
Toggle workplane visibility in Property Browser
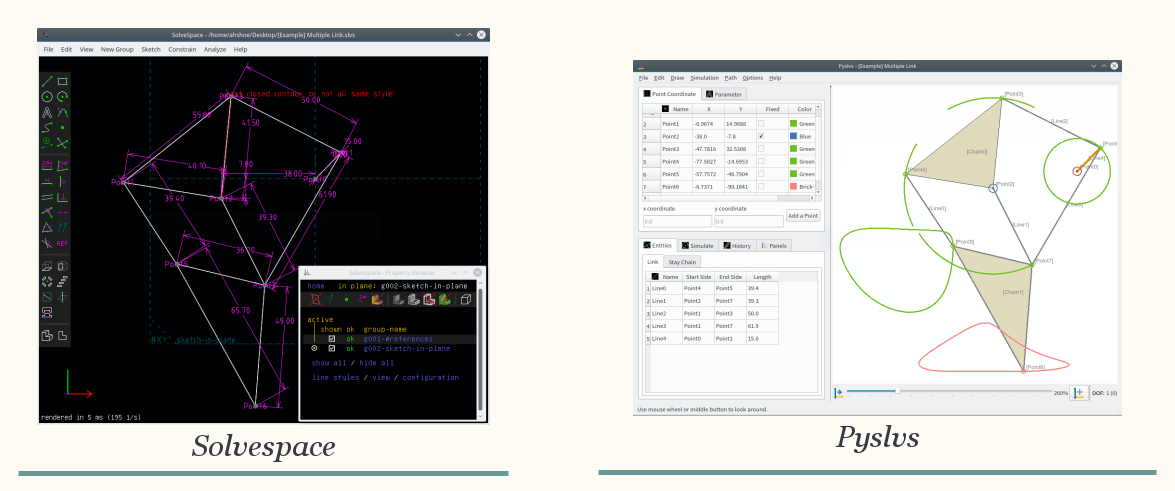[x=316, y=299]
